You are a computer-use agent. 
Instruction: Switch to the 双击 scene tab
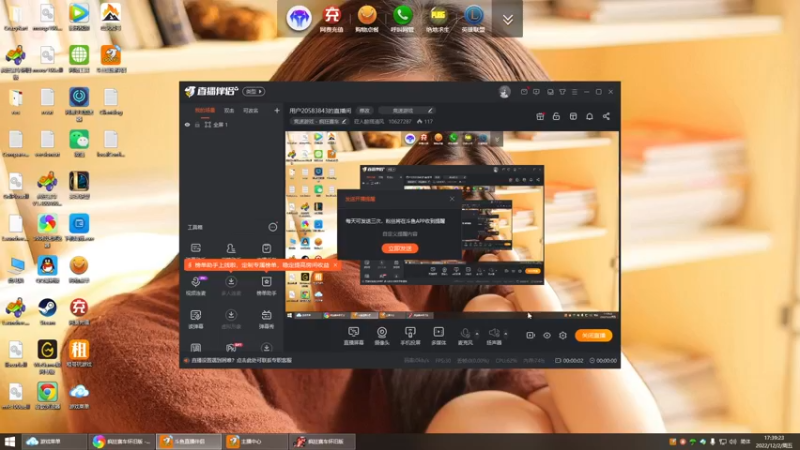coord(229,110)
